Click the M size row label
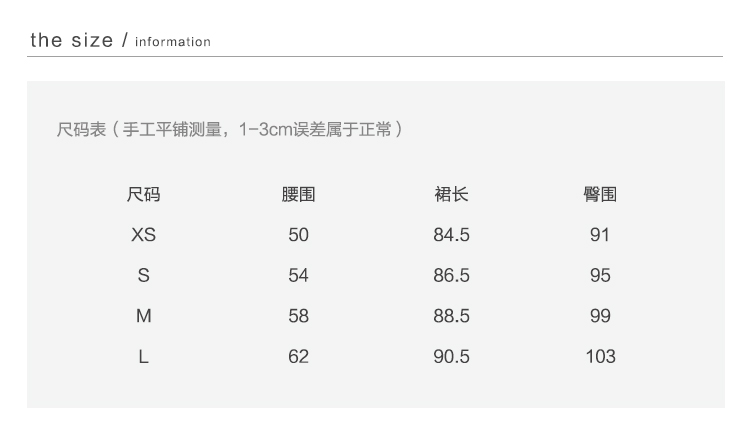750x434 pixels. 143,316
